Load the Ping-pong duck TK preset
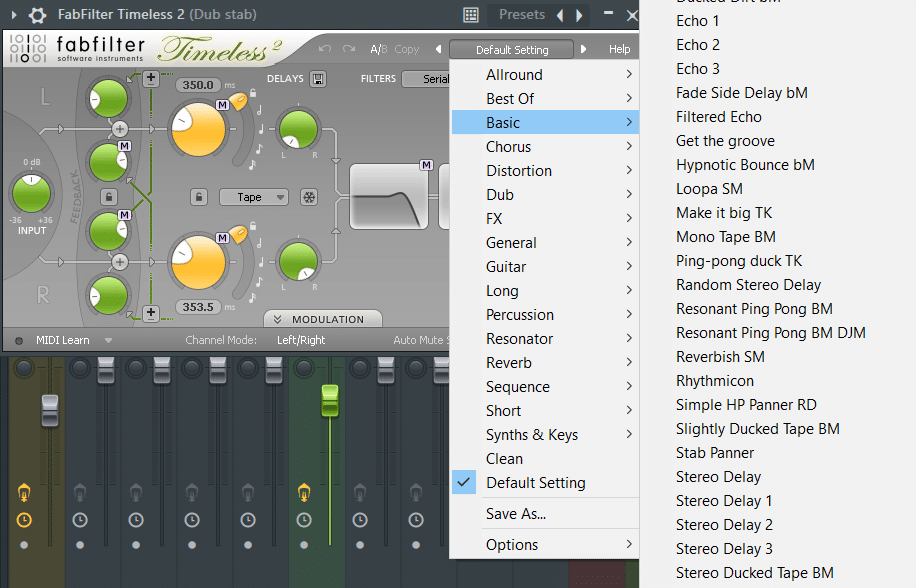This screenshot has width=916, height=588. 739,260
